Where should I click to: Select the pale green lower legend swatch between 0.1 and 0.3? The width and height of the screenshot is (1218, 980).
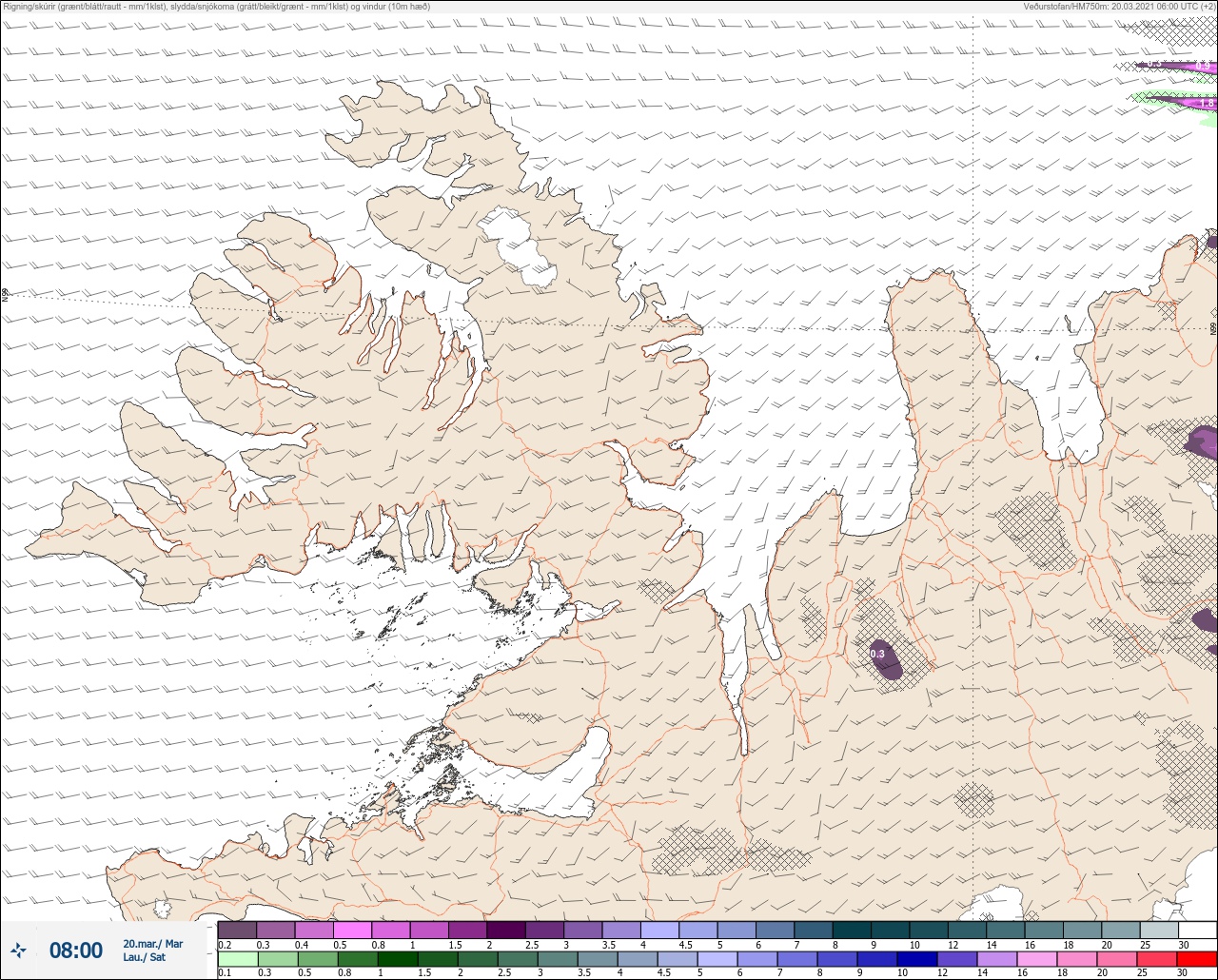point(237,958)
